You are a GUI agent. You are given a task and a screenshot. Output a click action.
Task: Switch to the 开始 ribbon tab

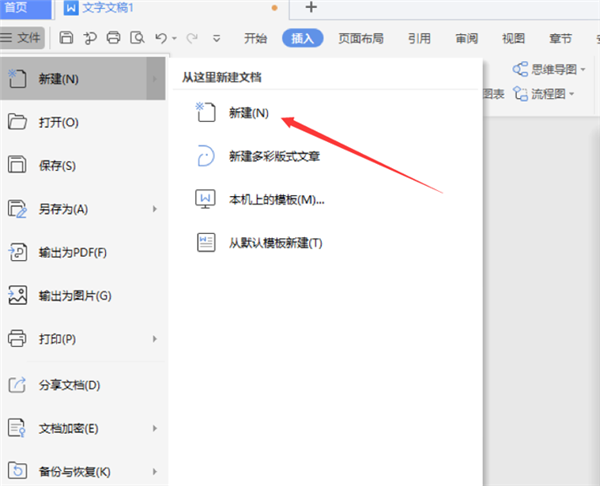pos(256,39)
